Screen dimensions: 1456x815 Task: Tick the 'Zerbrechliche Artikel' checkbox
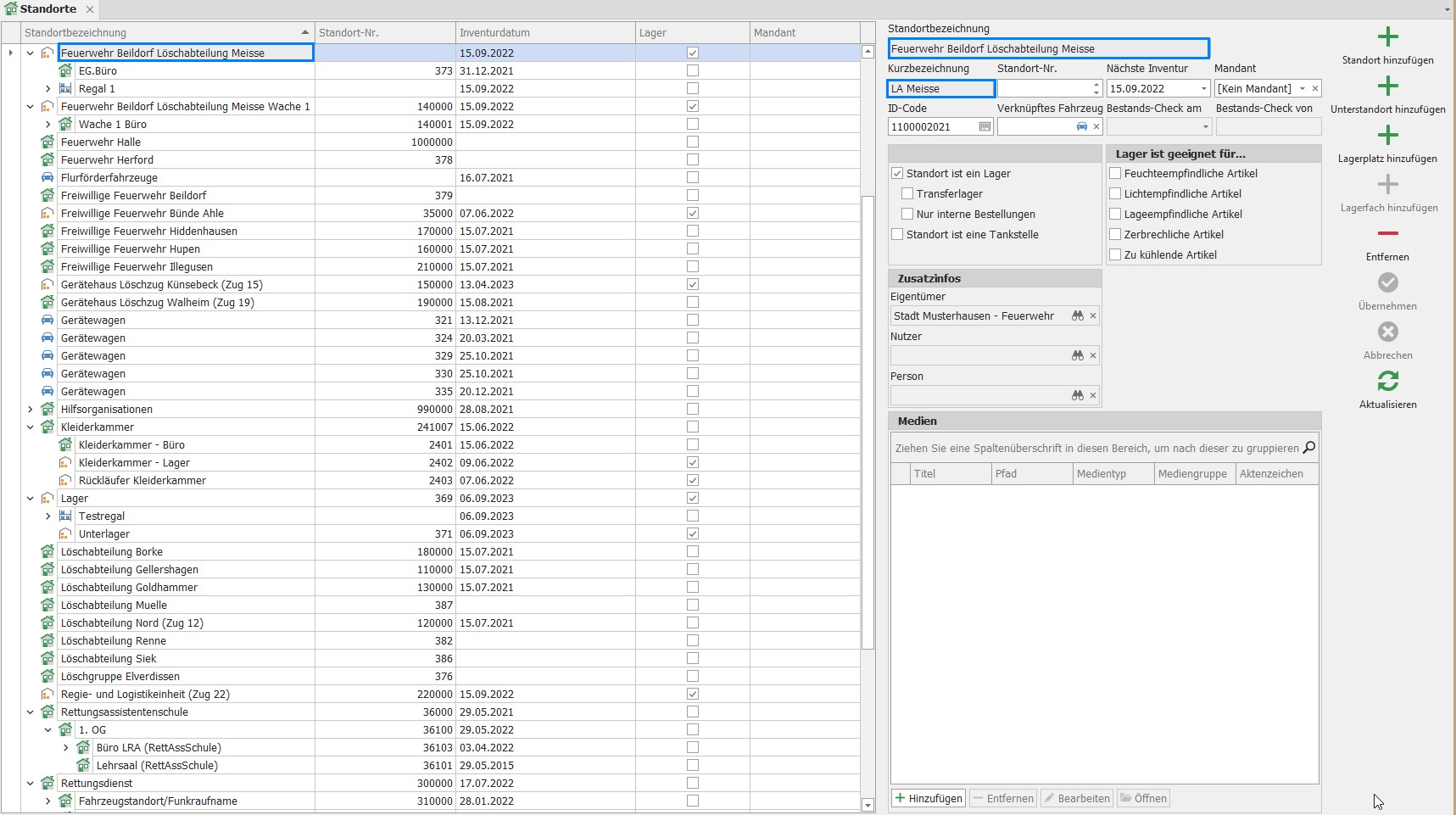click(1115, 235)
